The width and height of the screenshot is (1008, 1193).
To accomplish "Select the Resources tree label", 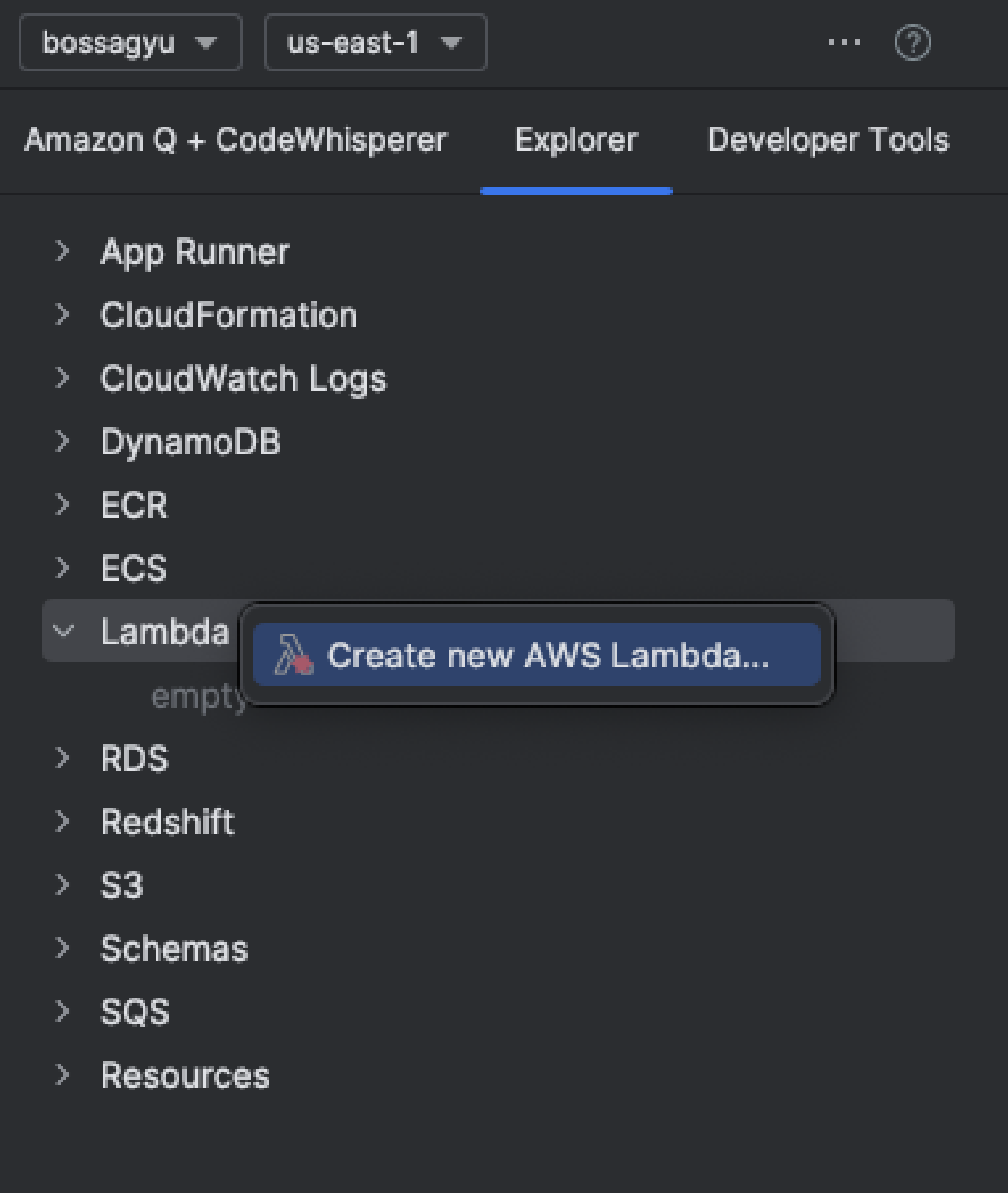I will pyautogui.click(x=185, y=1075).
